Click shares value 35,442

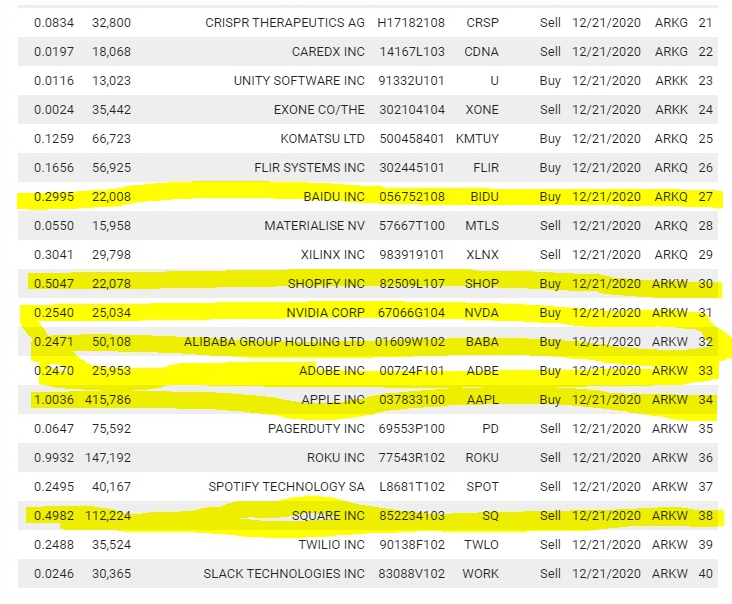[111, 109]
